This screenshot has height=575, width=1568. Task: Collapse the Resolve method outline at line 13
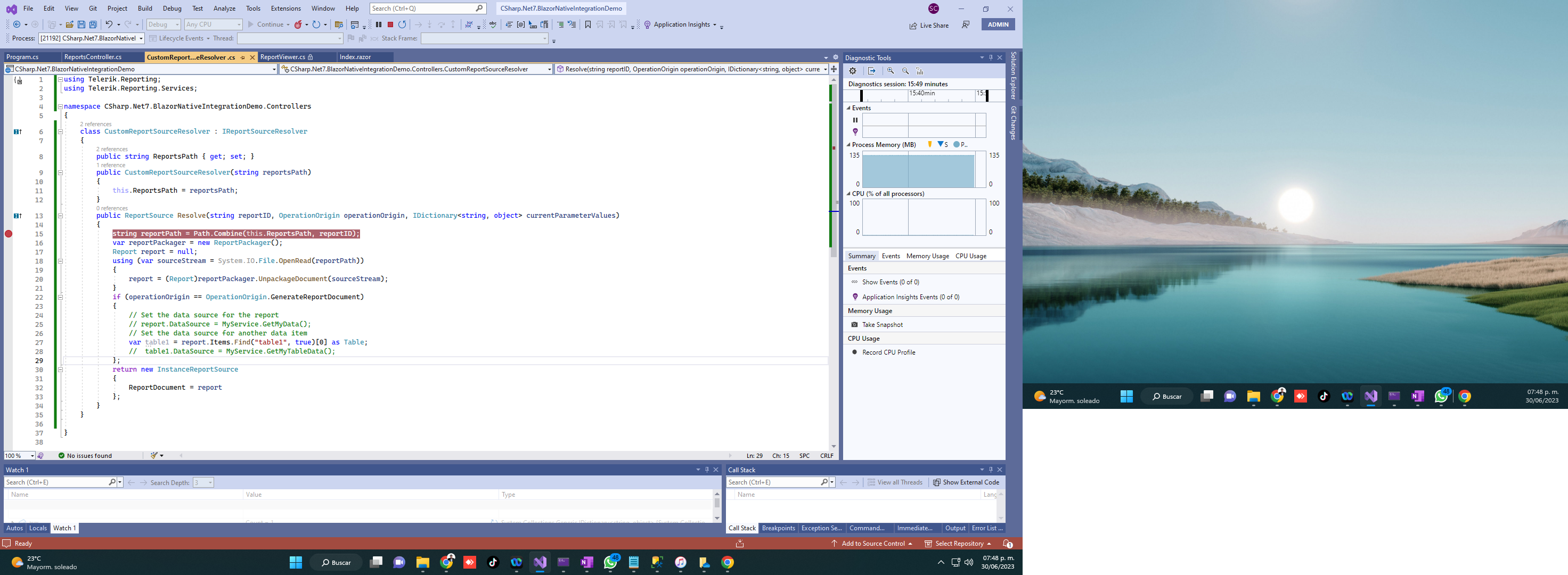[60, 216]
